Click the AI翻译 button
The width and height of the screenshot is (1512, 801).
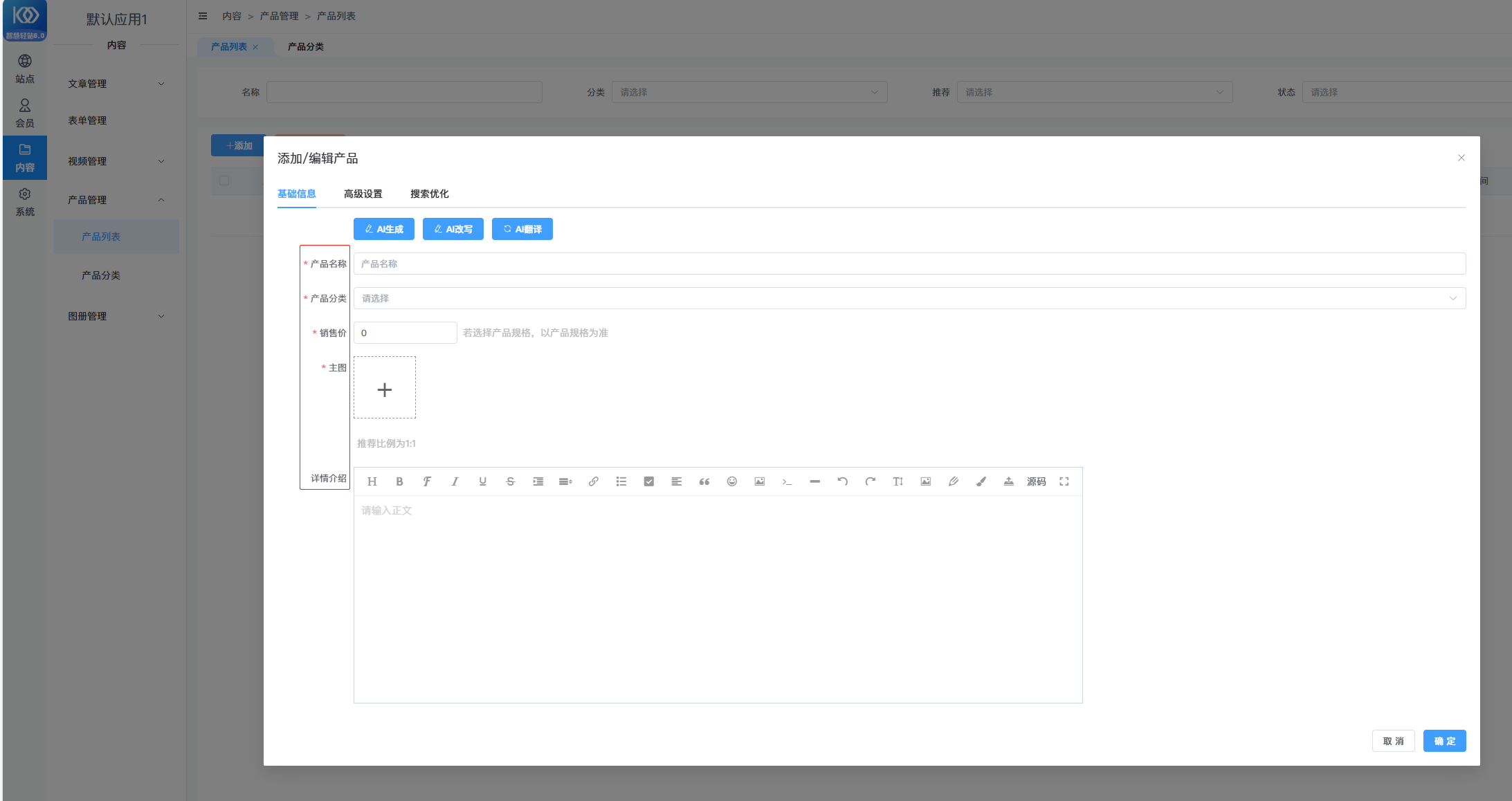pyautogui.click(x=522, y=229)
